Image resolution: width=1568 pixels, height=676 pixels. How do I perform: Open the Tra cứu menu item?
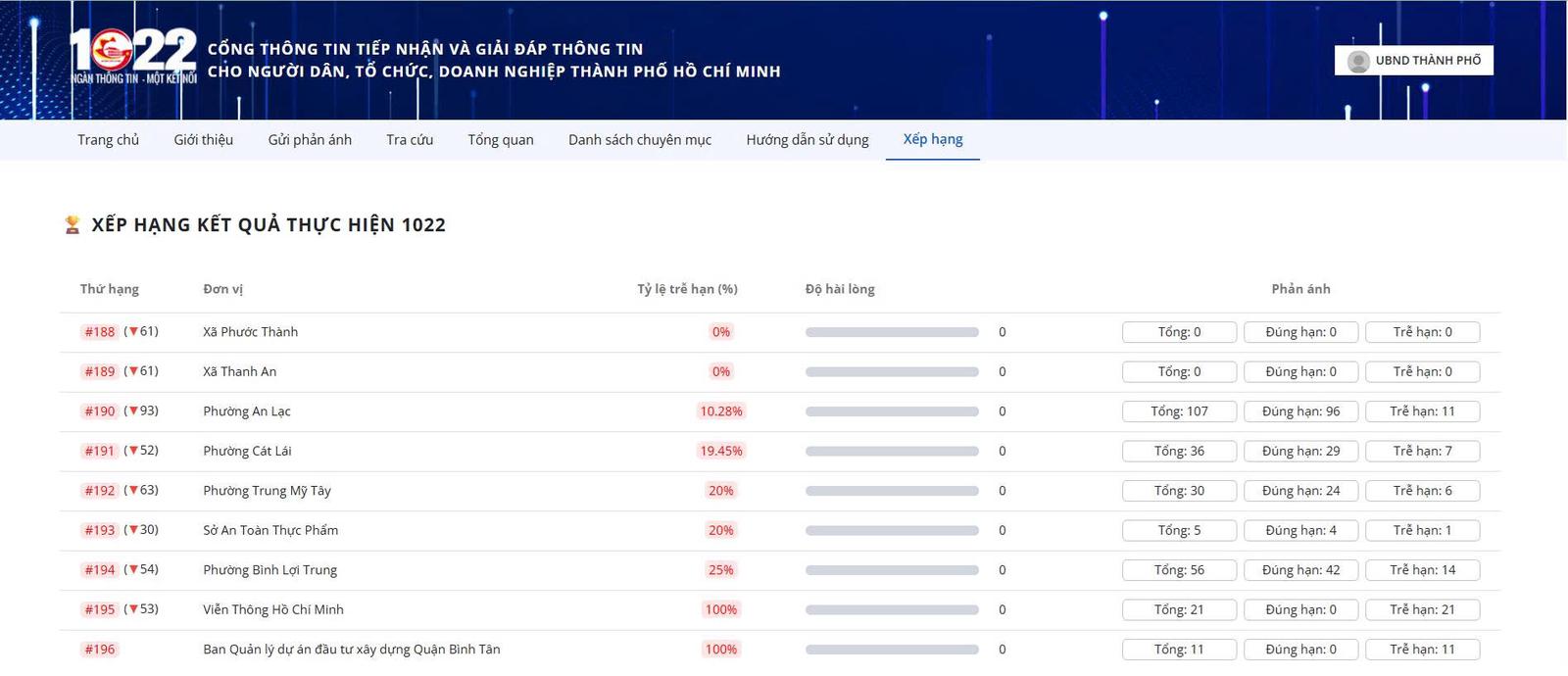[x=410, y=140]
